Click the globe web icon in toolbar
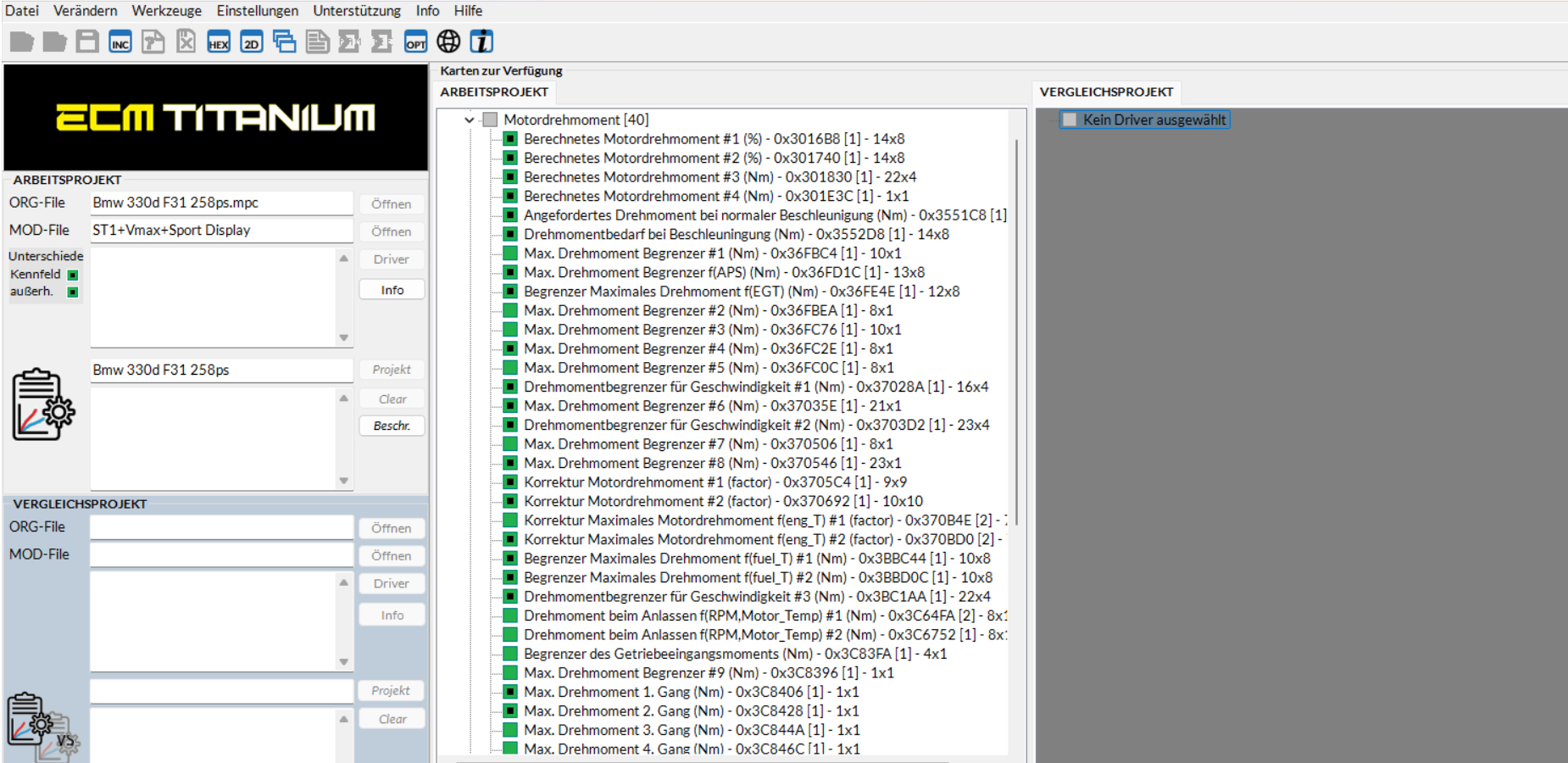Image resolution: width=1568 pixels, height=763 pixels. (448, 42)
